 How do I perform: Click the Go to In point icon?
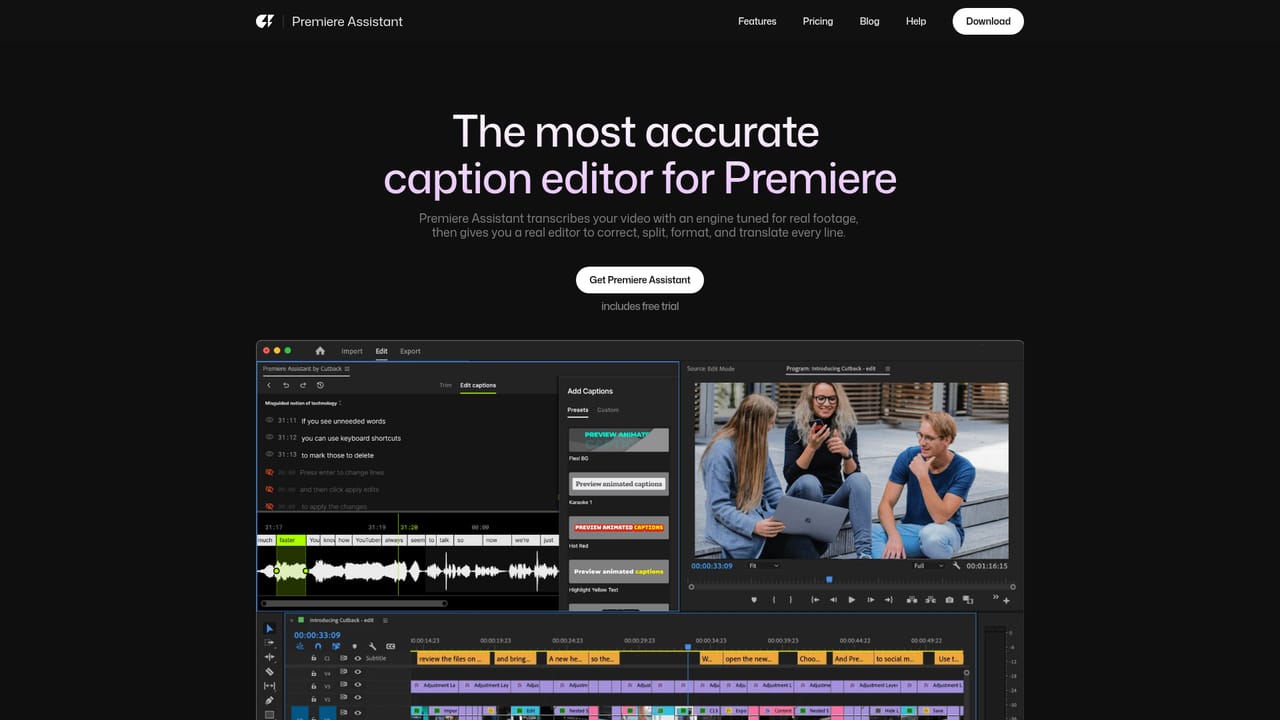[x=815, y=600]
